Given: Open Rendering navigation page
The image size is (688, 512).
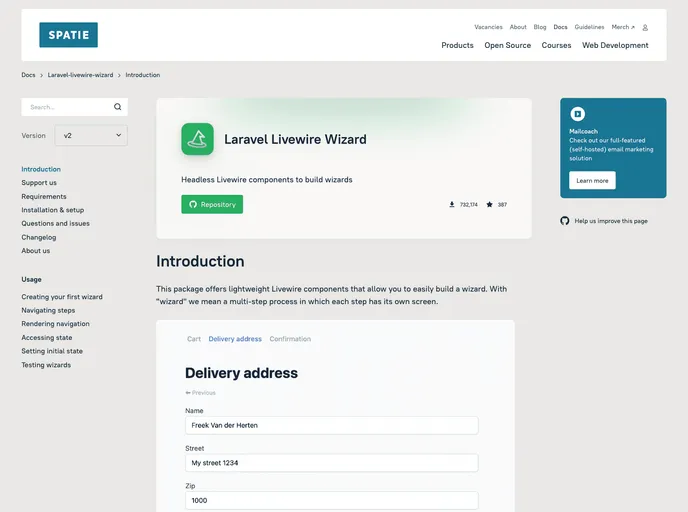Looking at the screenshot, I should [x=55, y=324].
